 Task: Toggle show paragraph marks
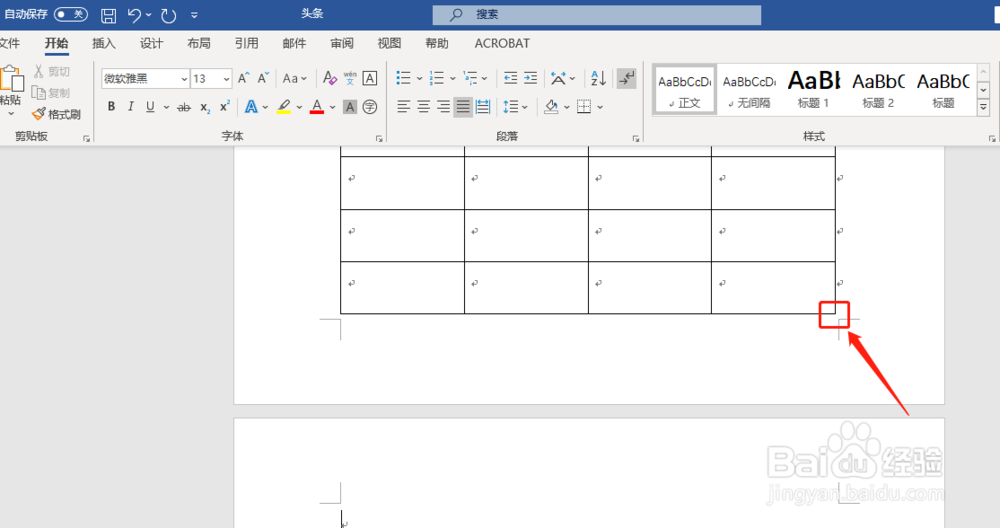(x=627, y=78)
